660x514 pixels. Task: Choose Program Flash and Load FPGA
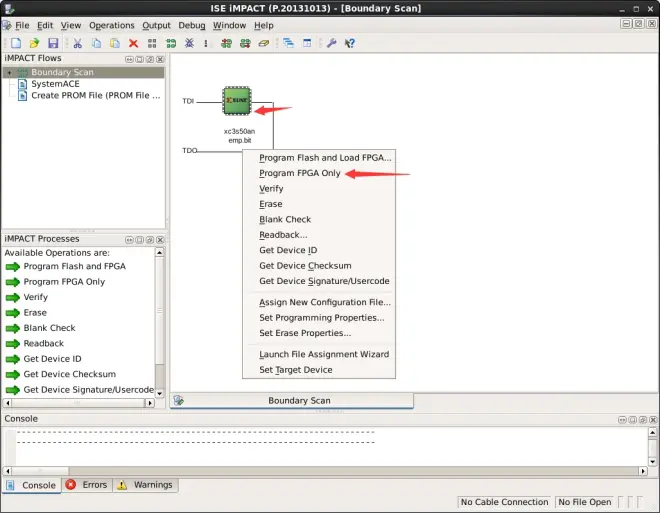319,158
